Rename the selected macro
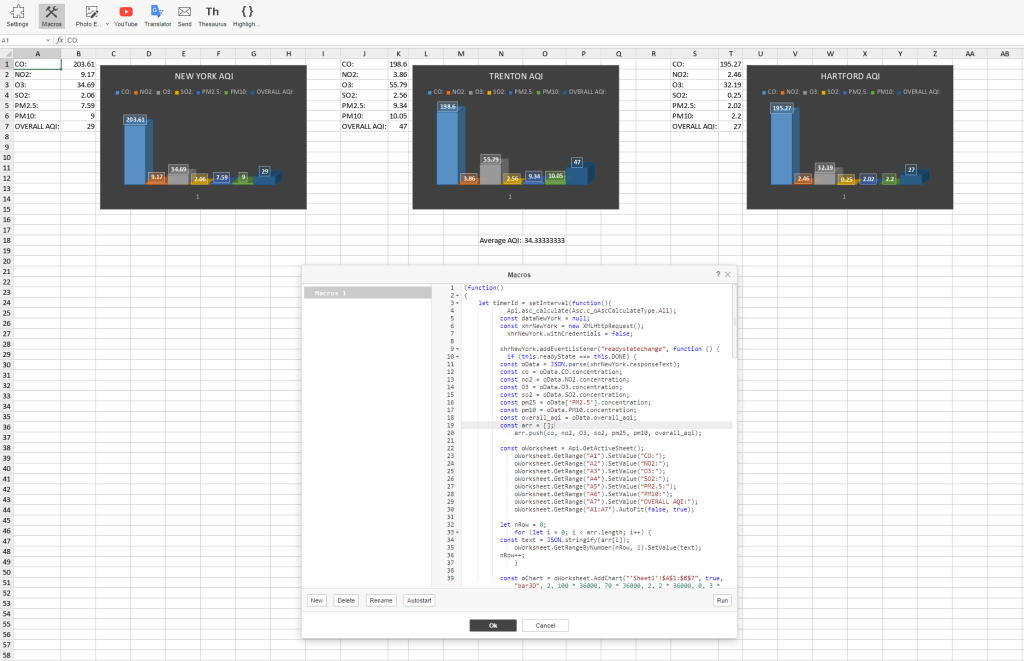1024x661 pixels. click(380, 600)
